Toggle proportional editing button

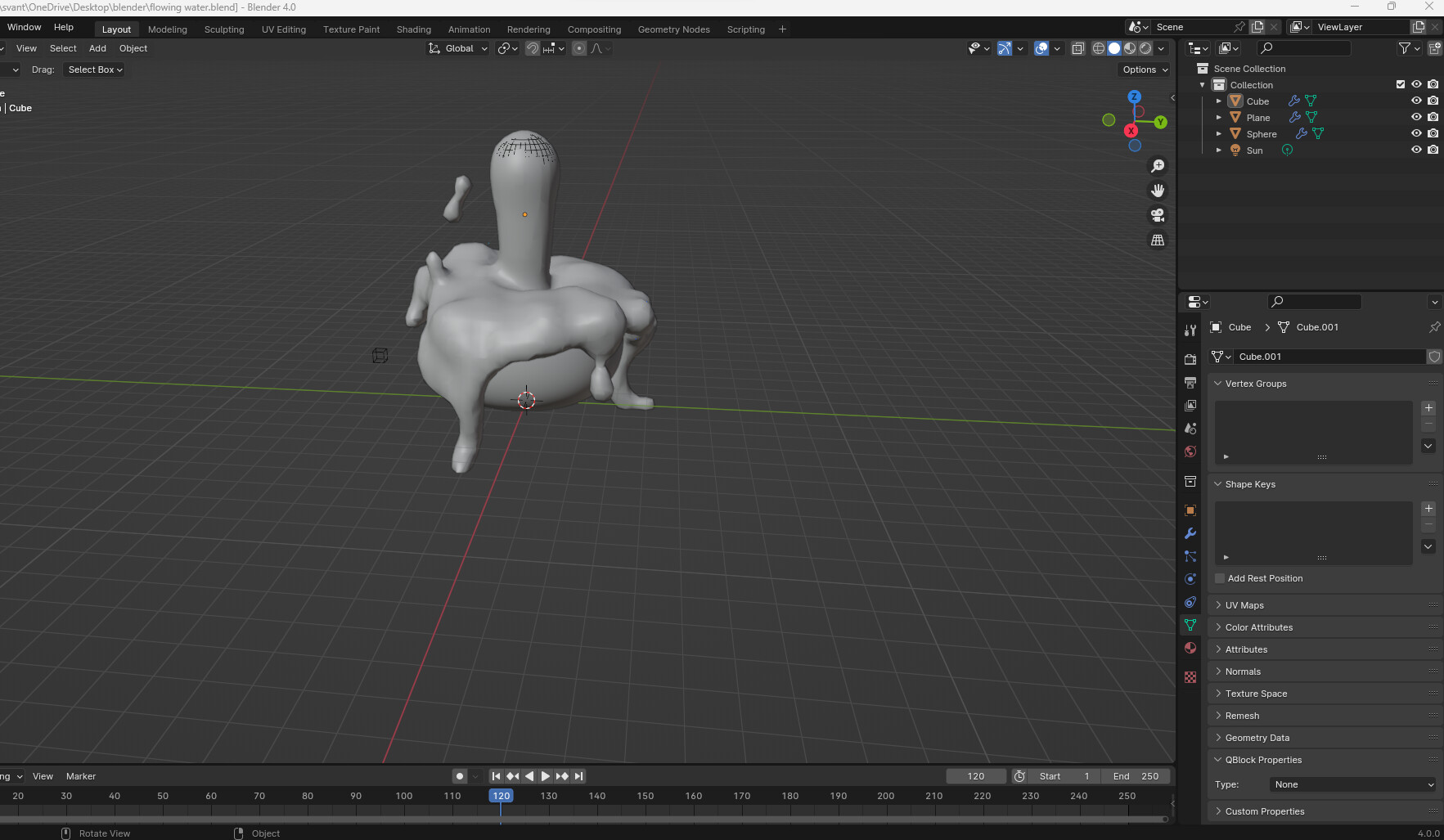coord(579,48)
